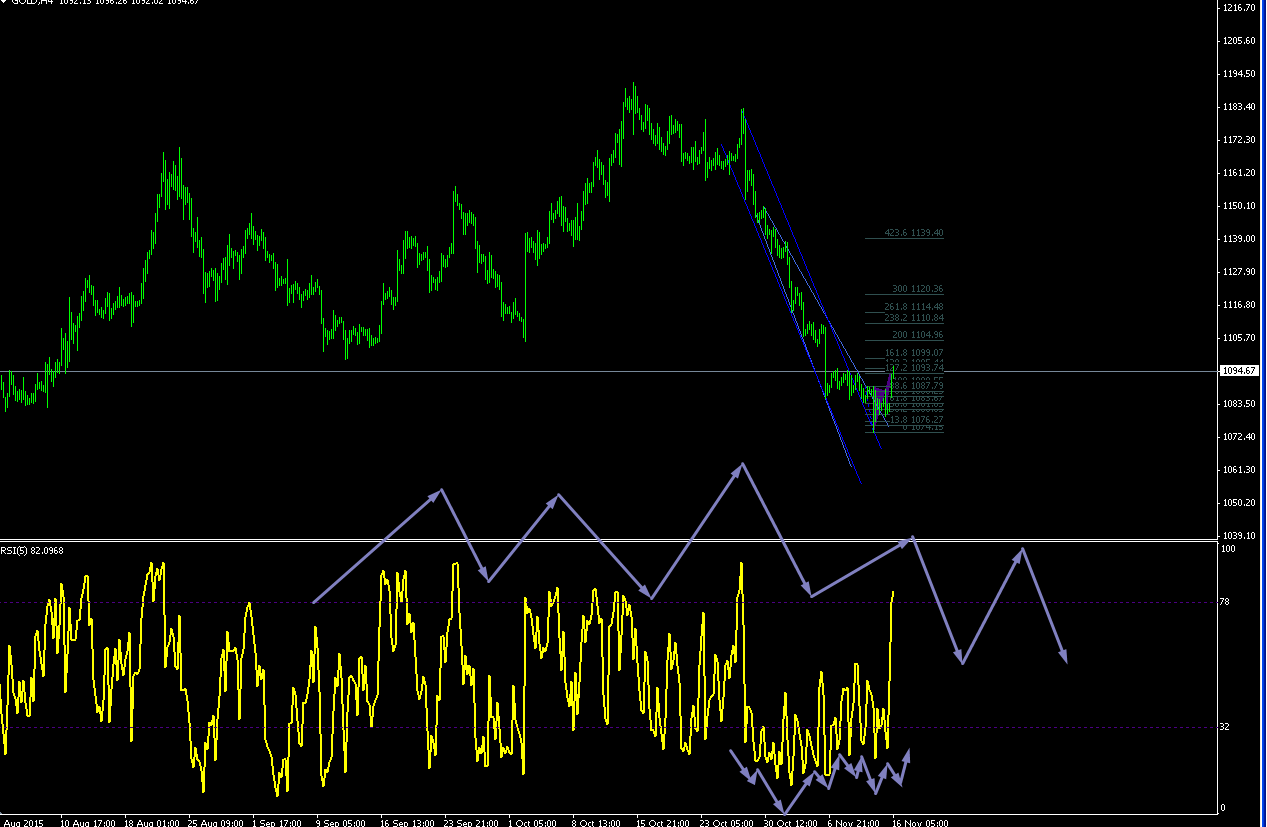The image size is (1267, 827).
Task: Click the 1194.50 price axis label
Action: point(1241,73)
